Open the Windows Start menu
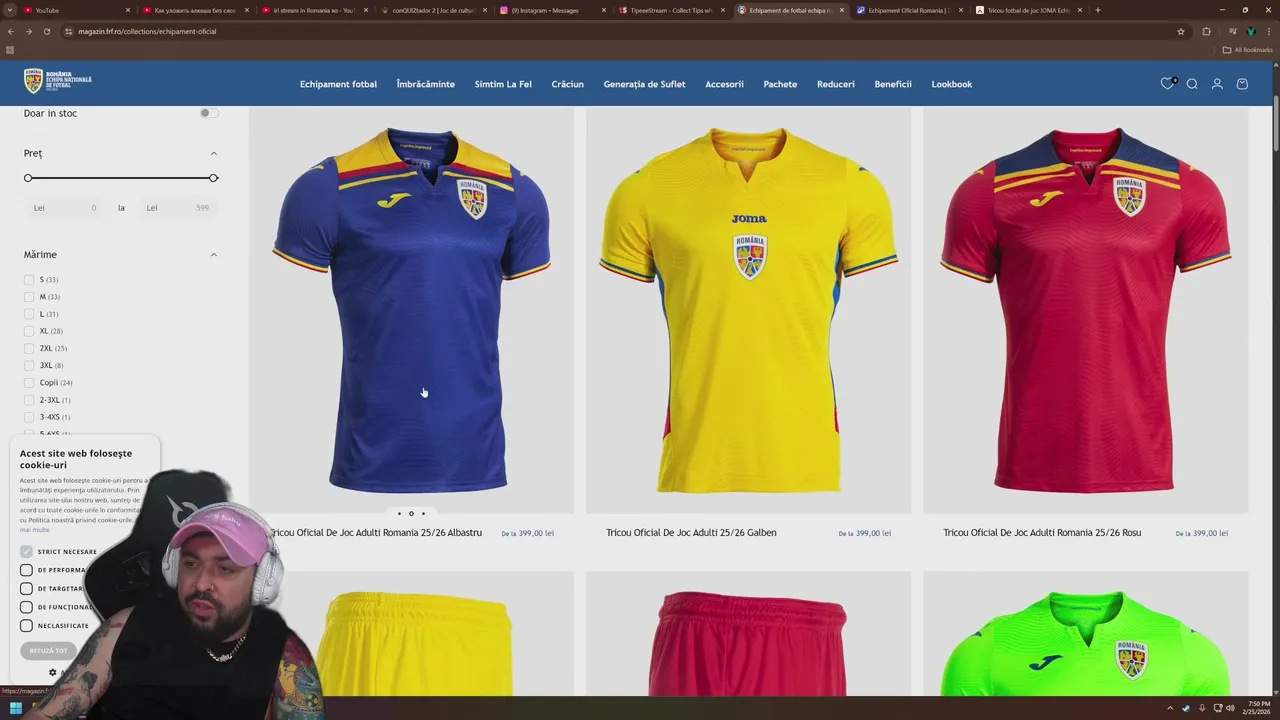 16,709
